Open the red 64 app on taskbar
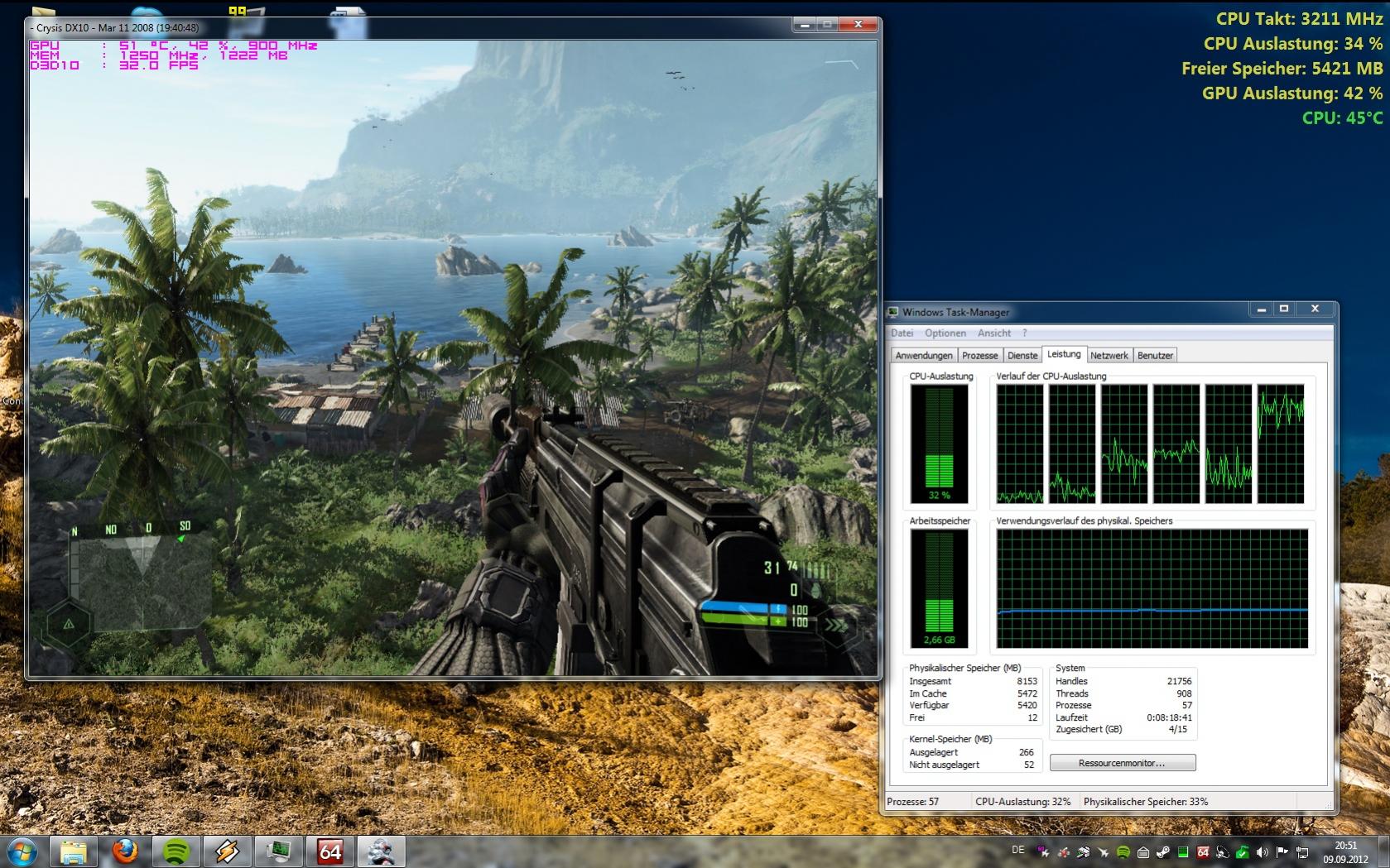1390x868 pixels. point(330,851)
